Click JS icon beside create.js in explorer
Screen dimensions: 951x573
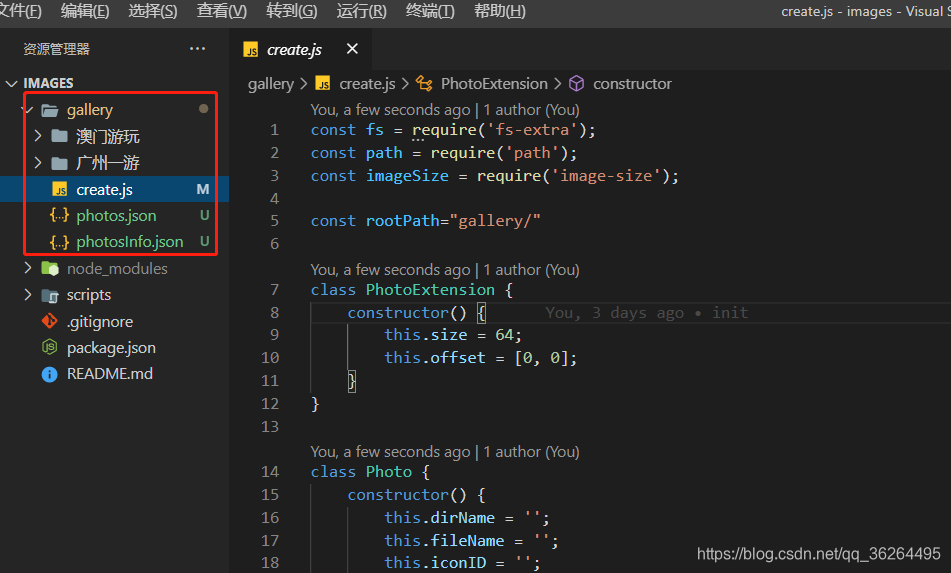point(59,190)
